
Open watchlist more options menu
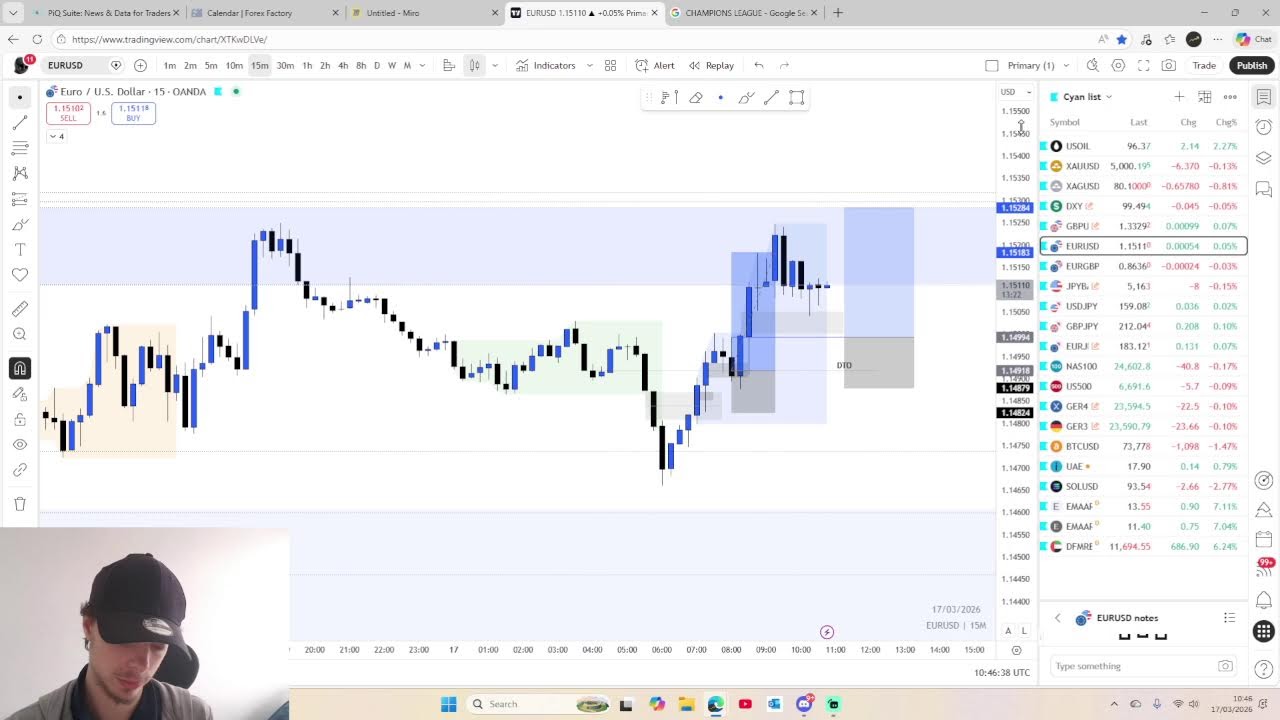(1230, 97)
